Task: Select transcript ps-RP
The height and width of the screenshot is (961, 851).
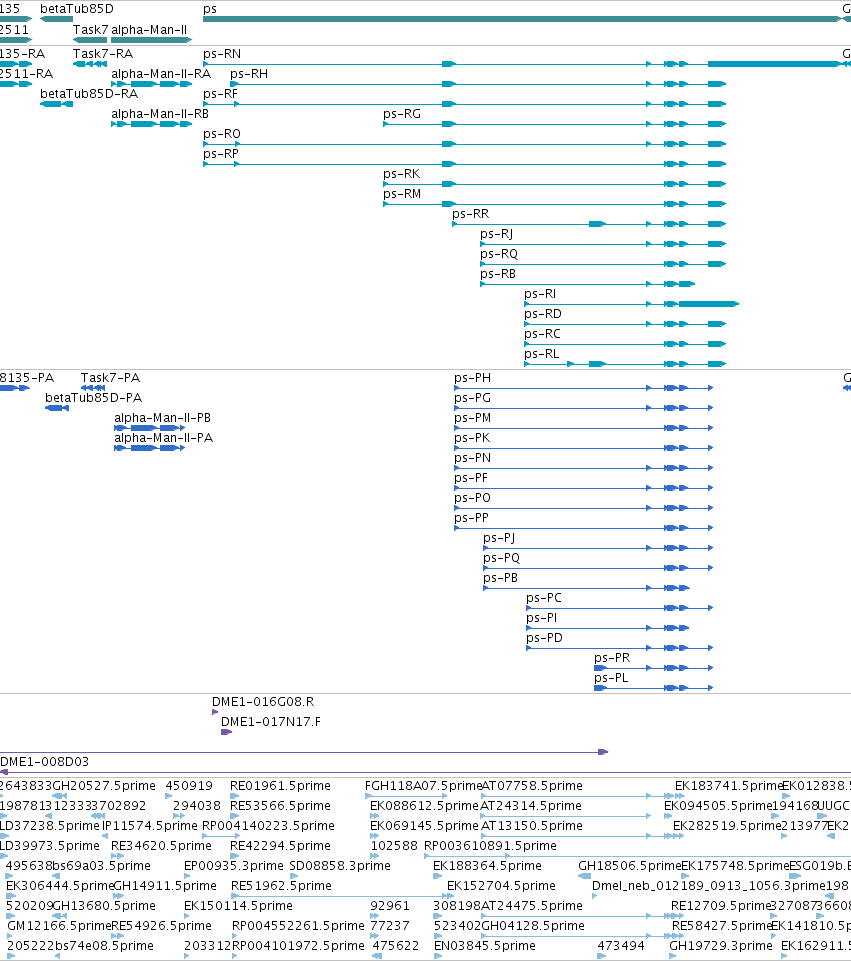Action: 464,164
